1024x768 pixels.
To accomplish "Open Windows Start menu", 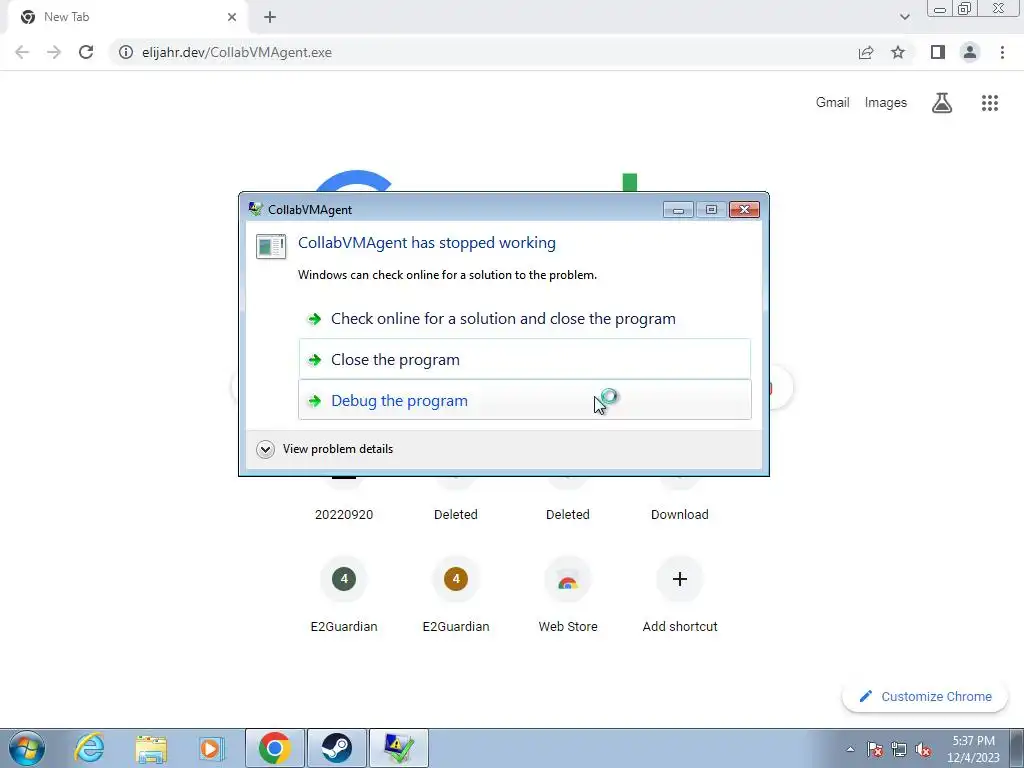I will tap(27, 748).
